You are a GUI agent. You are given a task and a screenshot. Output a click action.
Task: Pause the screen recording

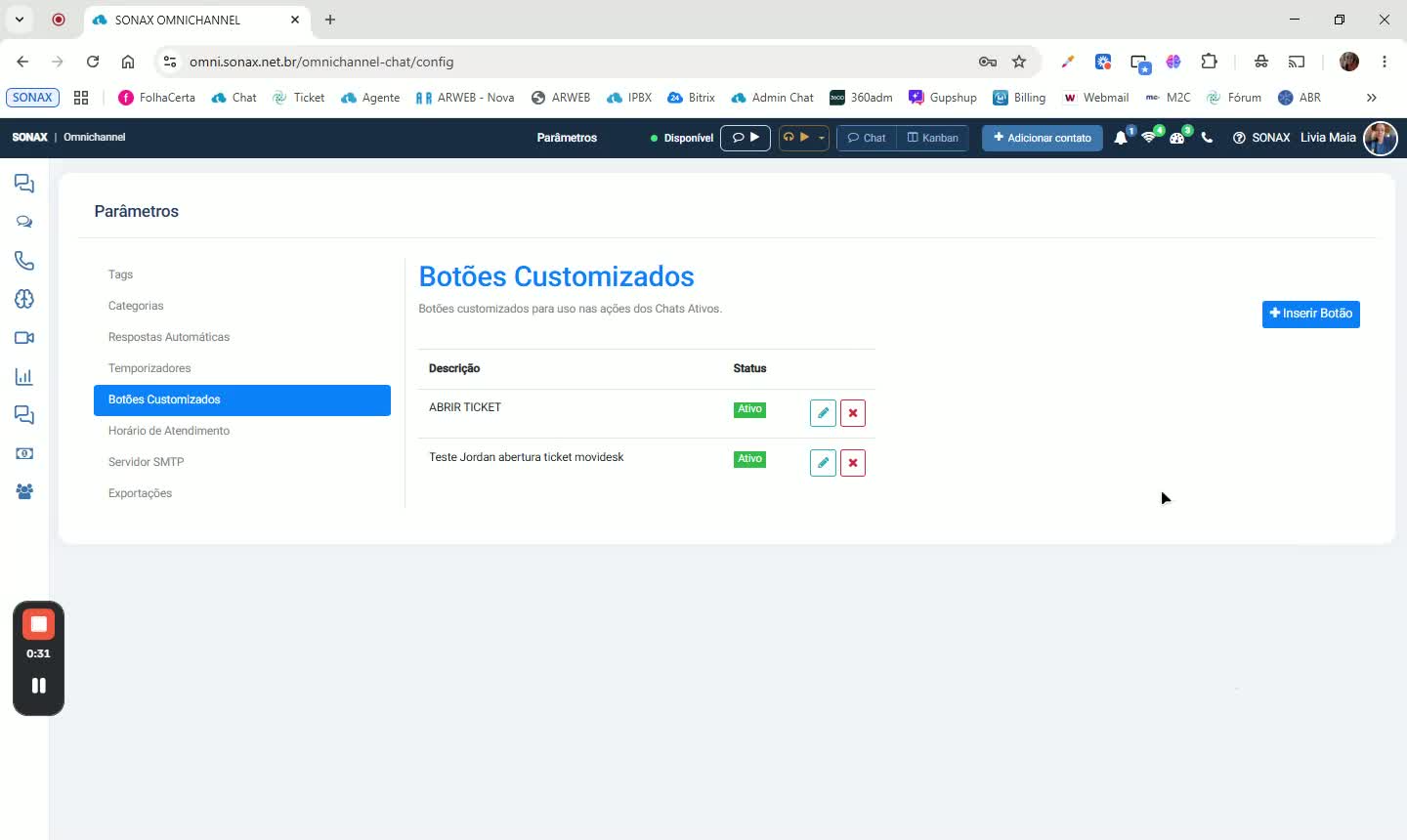tap(38, 686)
